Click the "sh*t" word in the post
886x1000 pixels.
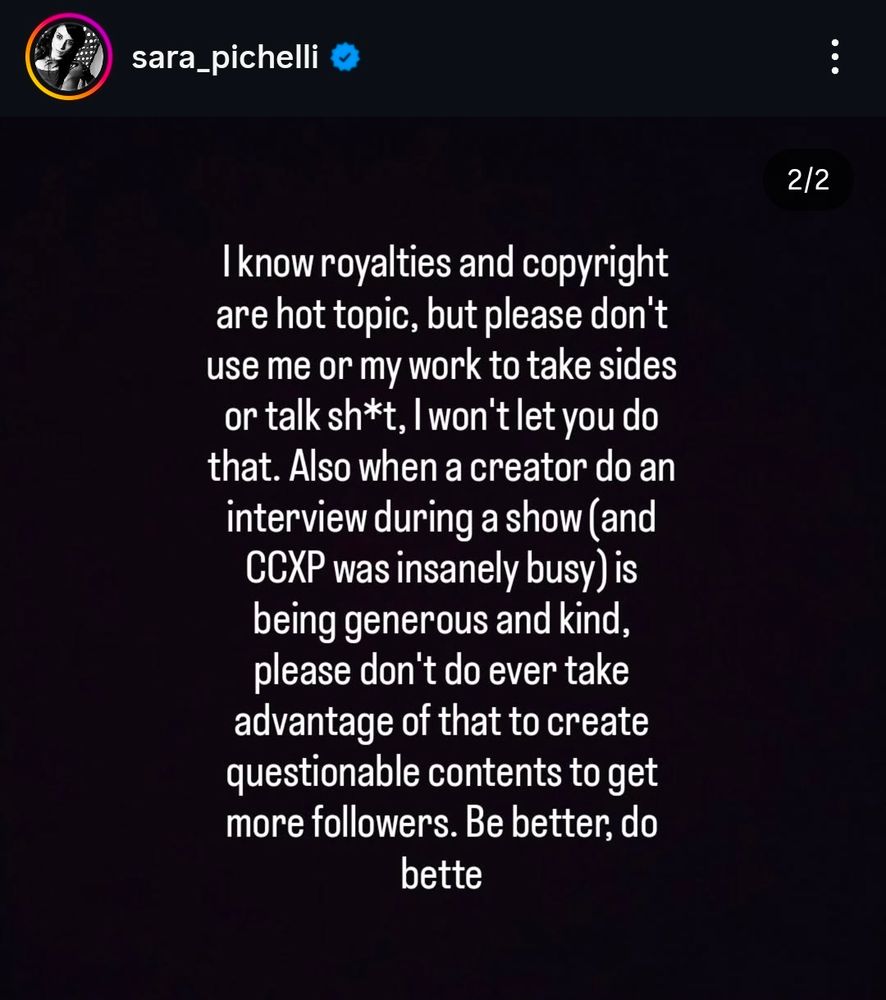coord(365,416)
